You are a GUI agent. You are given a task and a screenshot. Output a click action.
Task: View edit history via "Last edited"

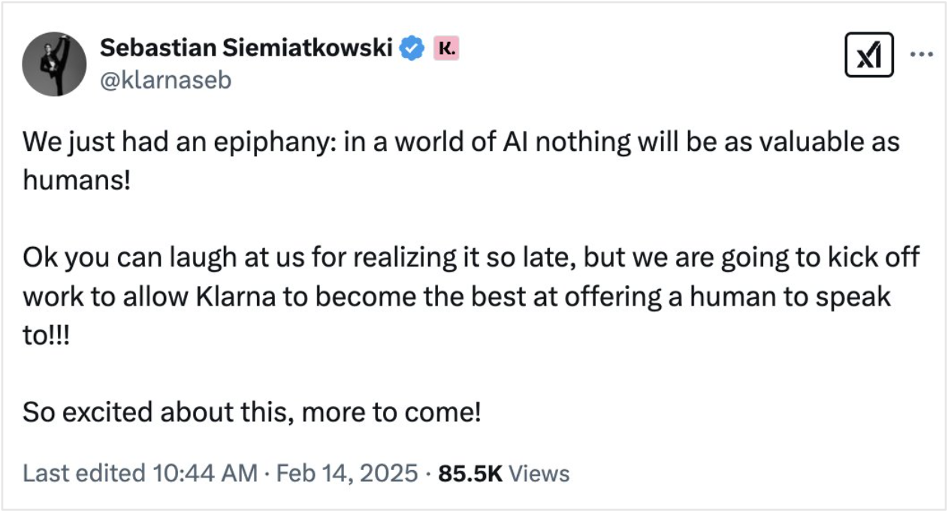click(x=83, y=473)
